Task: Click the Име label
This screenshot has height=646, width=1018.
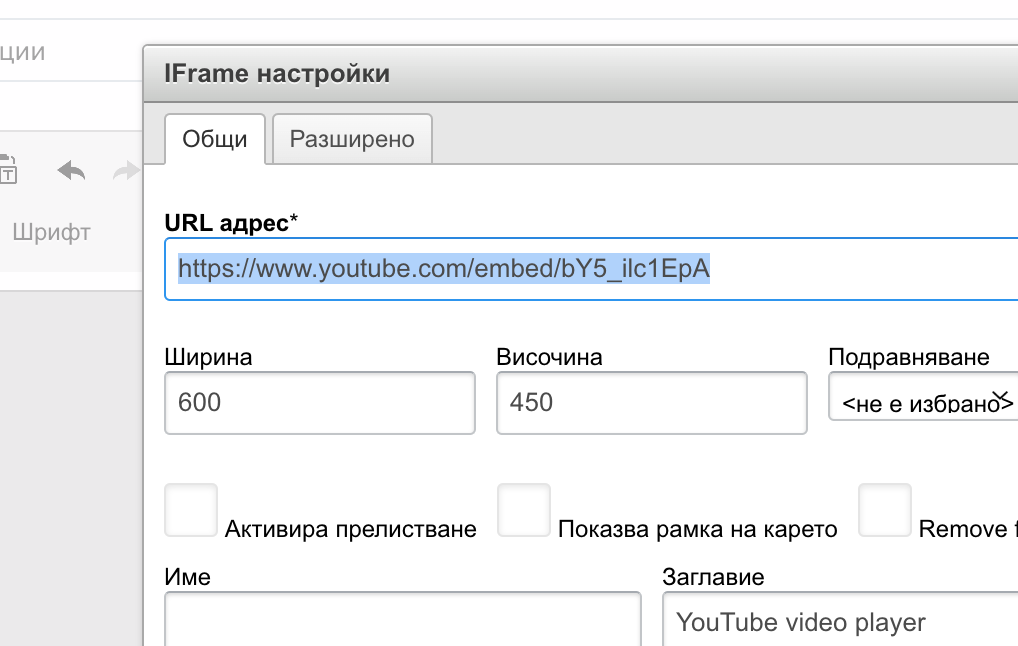Action: [x=188, y=577]
